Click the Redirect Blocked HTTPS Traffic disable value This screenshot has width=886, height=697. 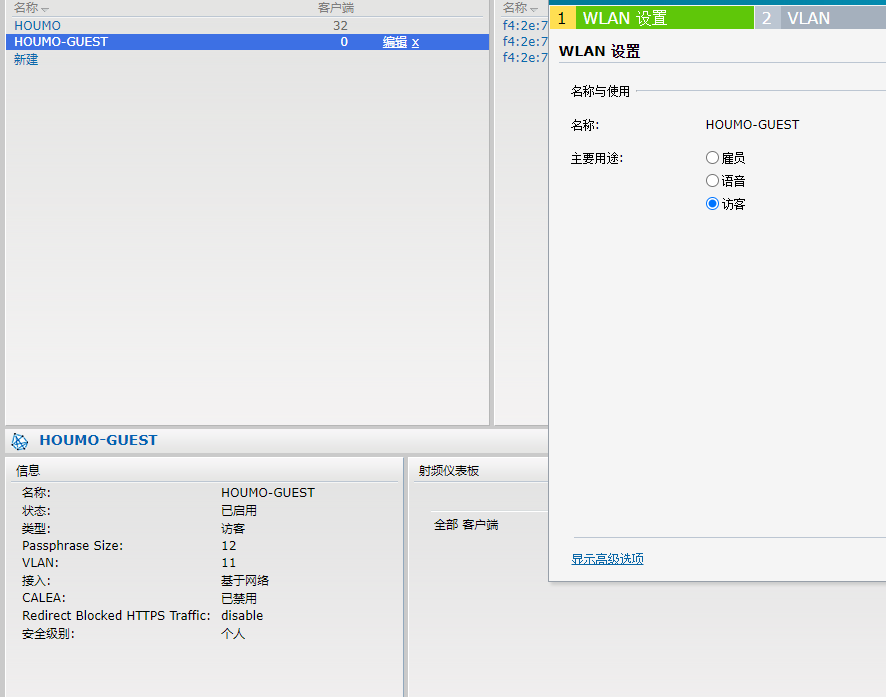[x=242, y=616]
